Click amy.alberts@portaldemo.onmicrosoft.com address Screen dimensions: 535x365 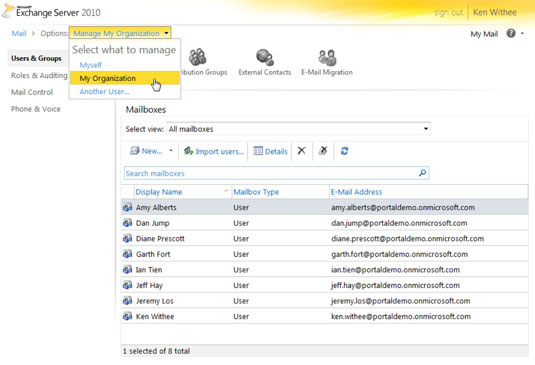403,207
